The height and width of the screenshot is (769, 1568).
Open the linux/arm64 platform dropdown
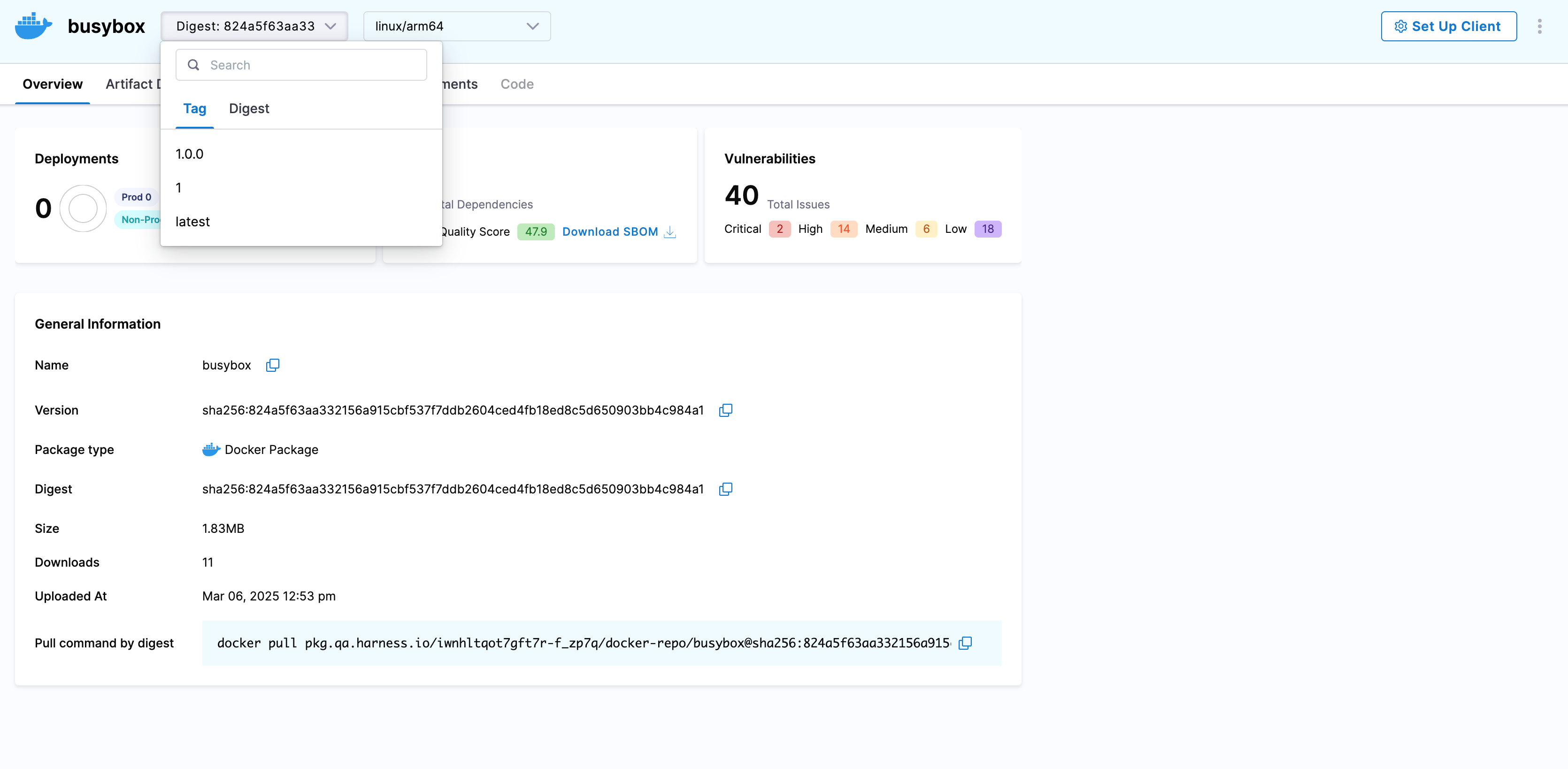[456, 26]
